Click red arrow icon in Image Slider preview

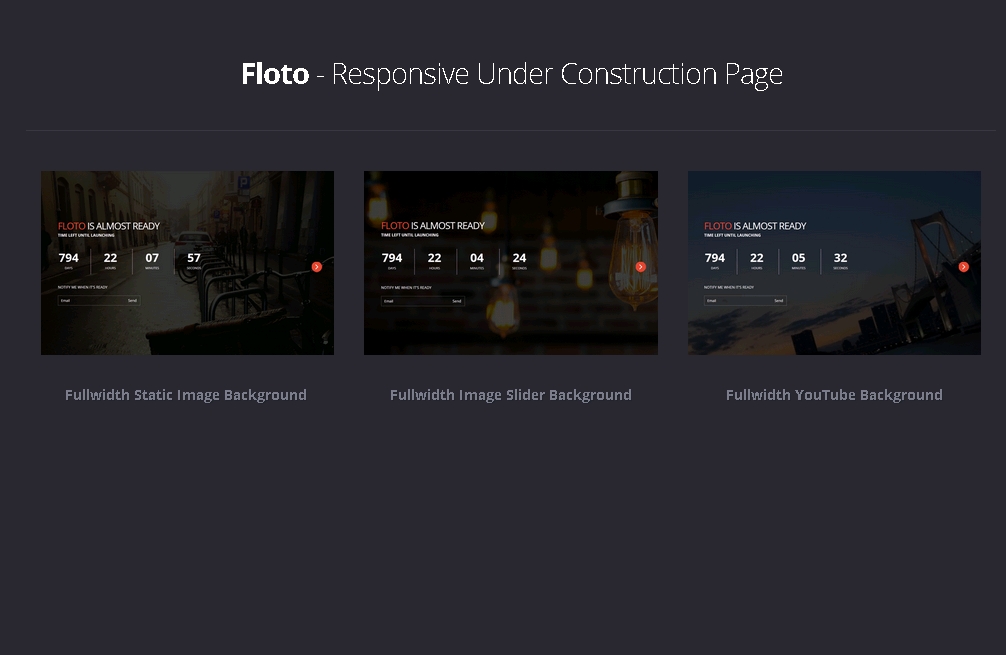tap(641, 267)
